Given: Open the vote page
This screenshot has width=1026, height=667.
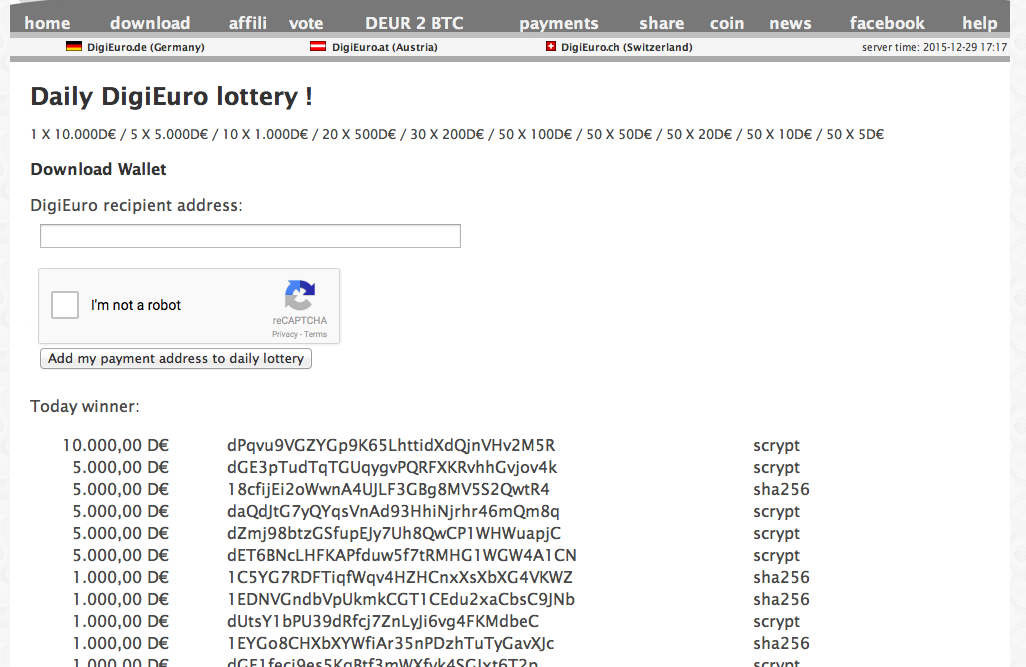Looking at the screenshot, I should tap(306, 23).
